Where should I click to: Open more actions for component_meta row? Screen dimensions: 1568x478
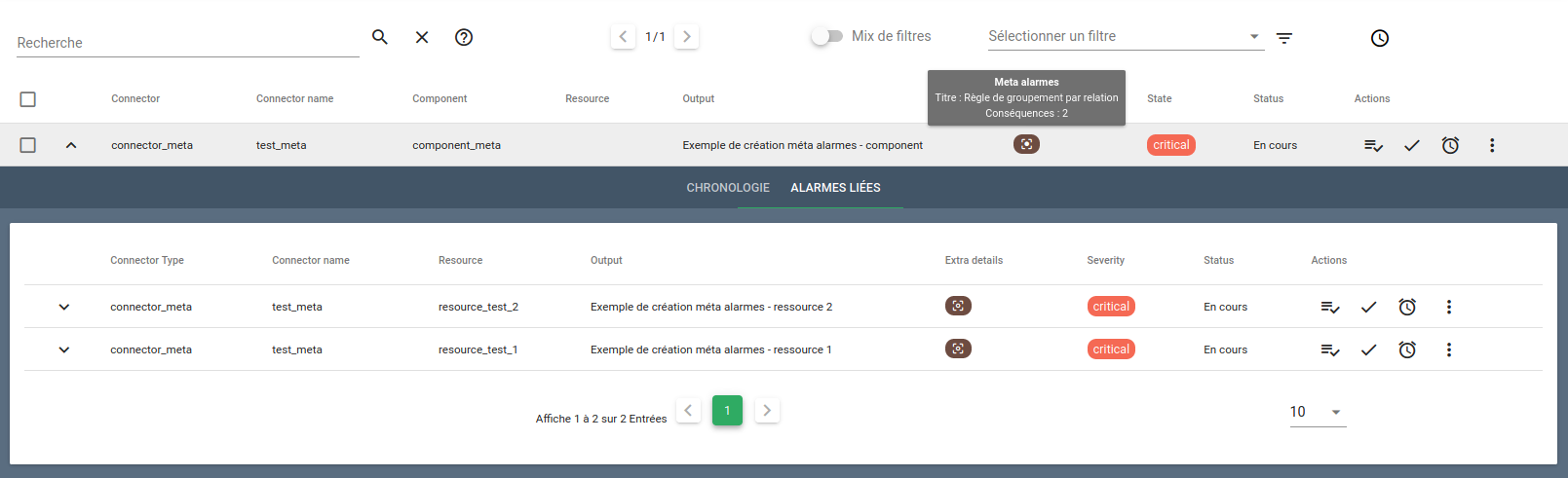click(1492, 145)
